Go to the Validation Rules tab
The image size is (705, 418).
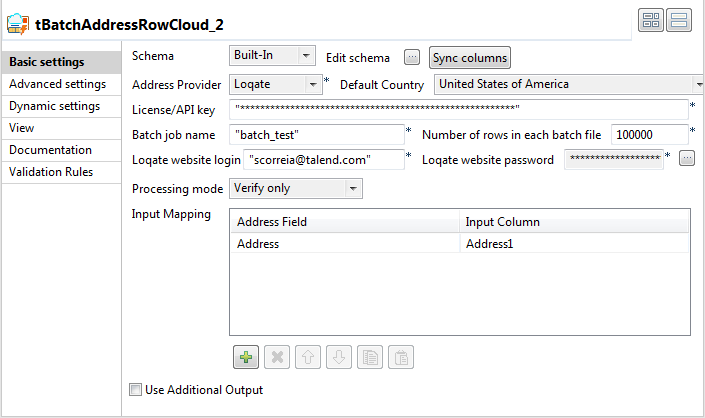pos(51,172)
